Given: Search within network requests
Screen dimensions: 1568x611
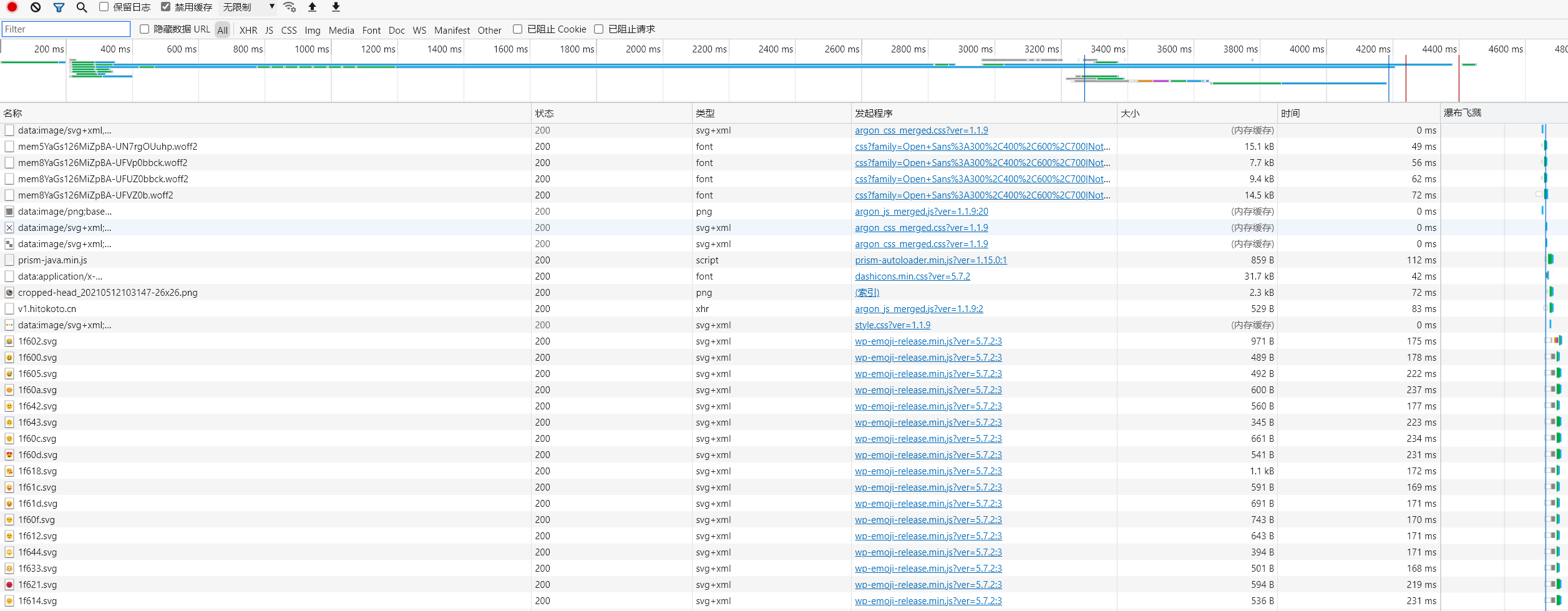Looking at the screenshot, I should 82,7.
